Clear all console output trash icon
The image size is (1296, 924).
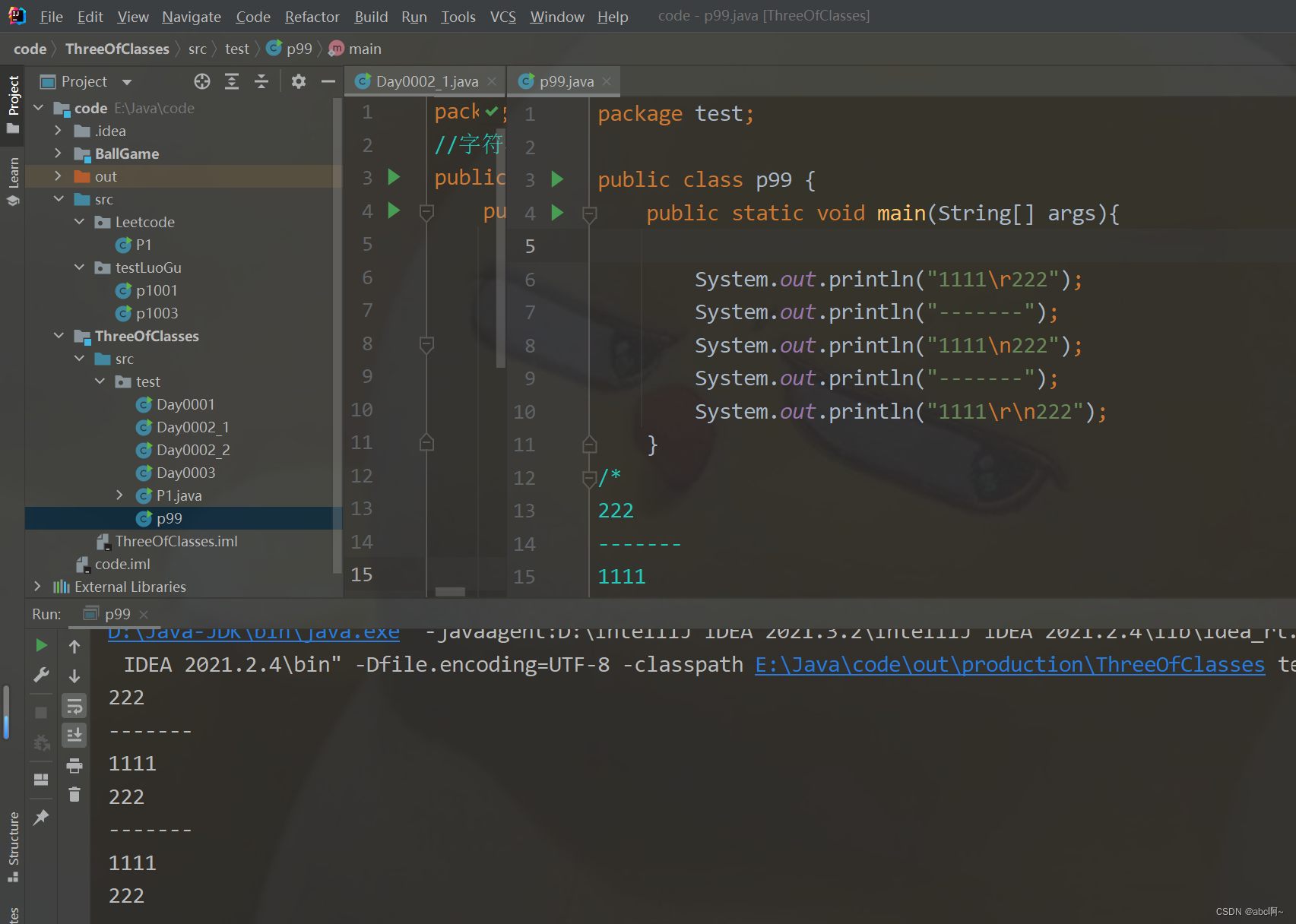[x=74, y=795]
